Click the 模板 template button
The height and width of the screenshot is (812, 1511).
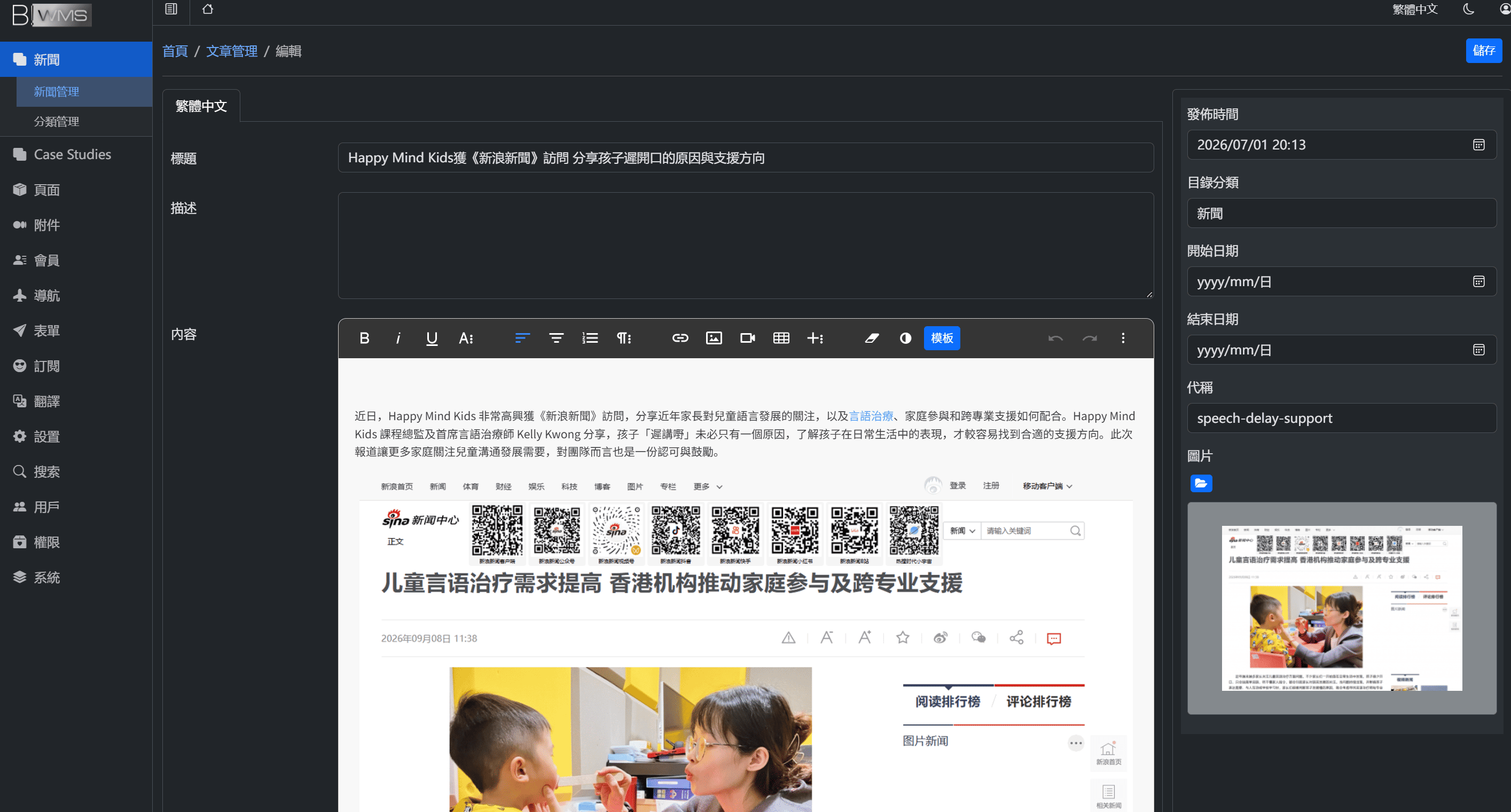point(942,338)
